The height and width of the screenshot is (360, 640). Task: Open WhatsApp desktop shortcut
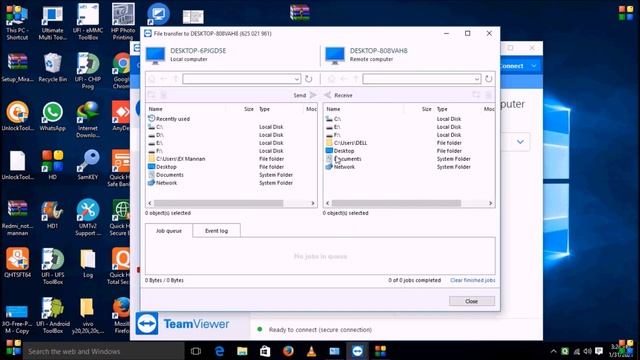click(52, 116)
